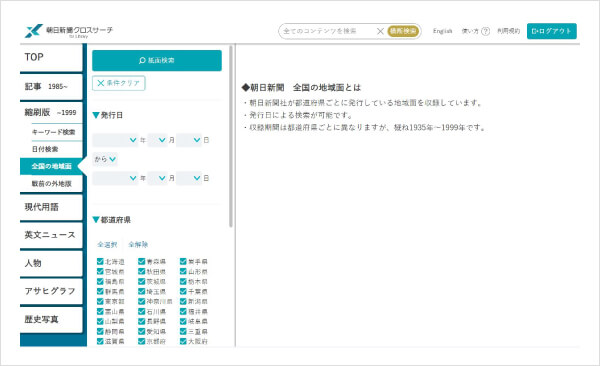Screen dimensions: 600x366
Task: Deselect the 石川県 checkbox
Action: pyautogui.click(x=142, y=311)
